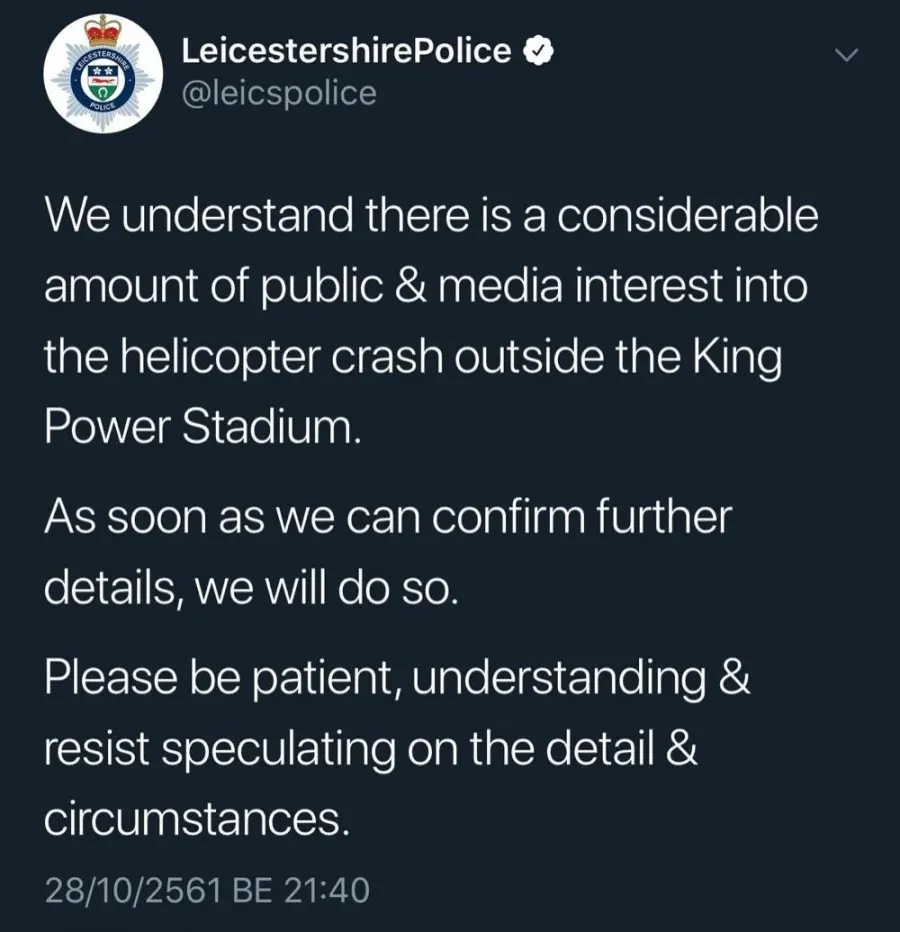Click the LeicestershirePolice display name
900x932 pixels.
pos(346,51)
